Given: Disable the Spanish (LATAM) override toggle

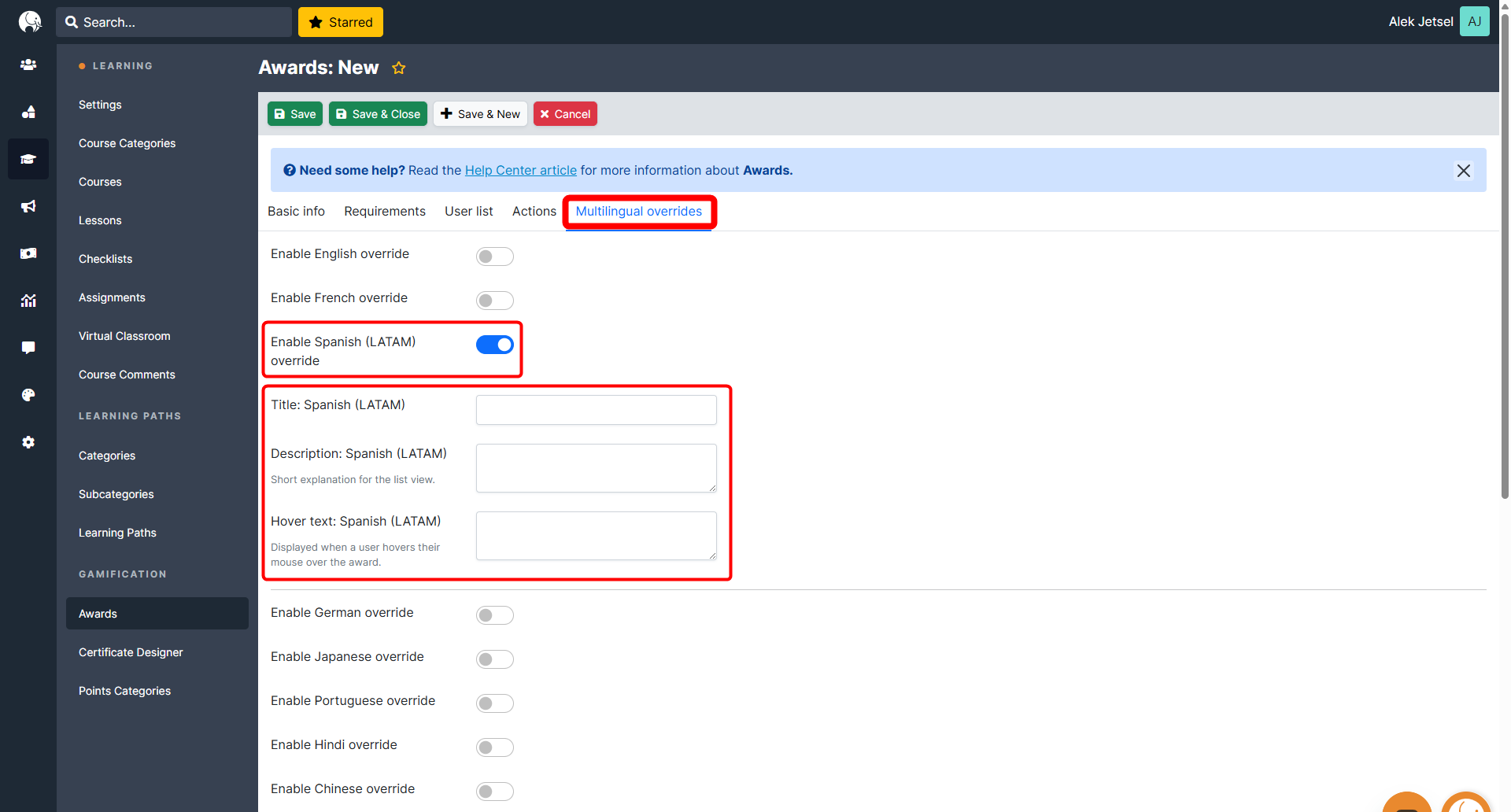Looking at the screenshot, I should tap(494, 345).
